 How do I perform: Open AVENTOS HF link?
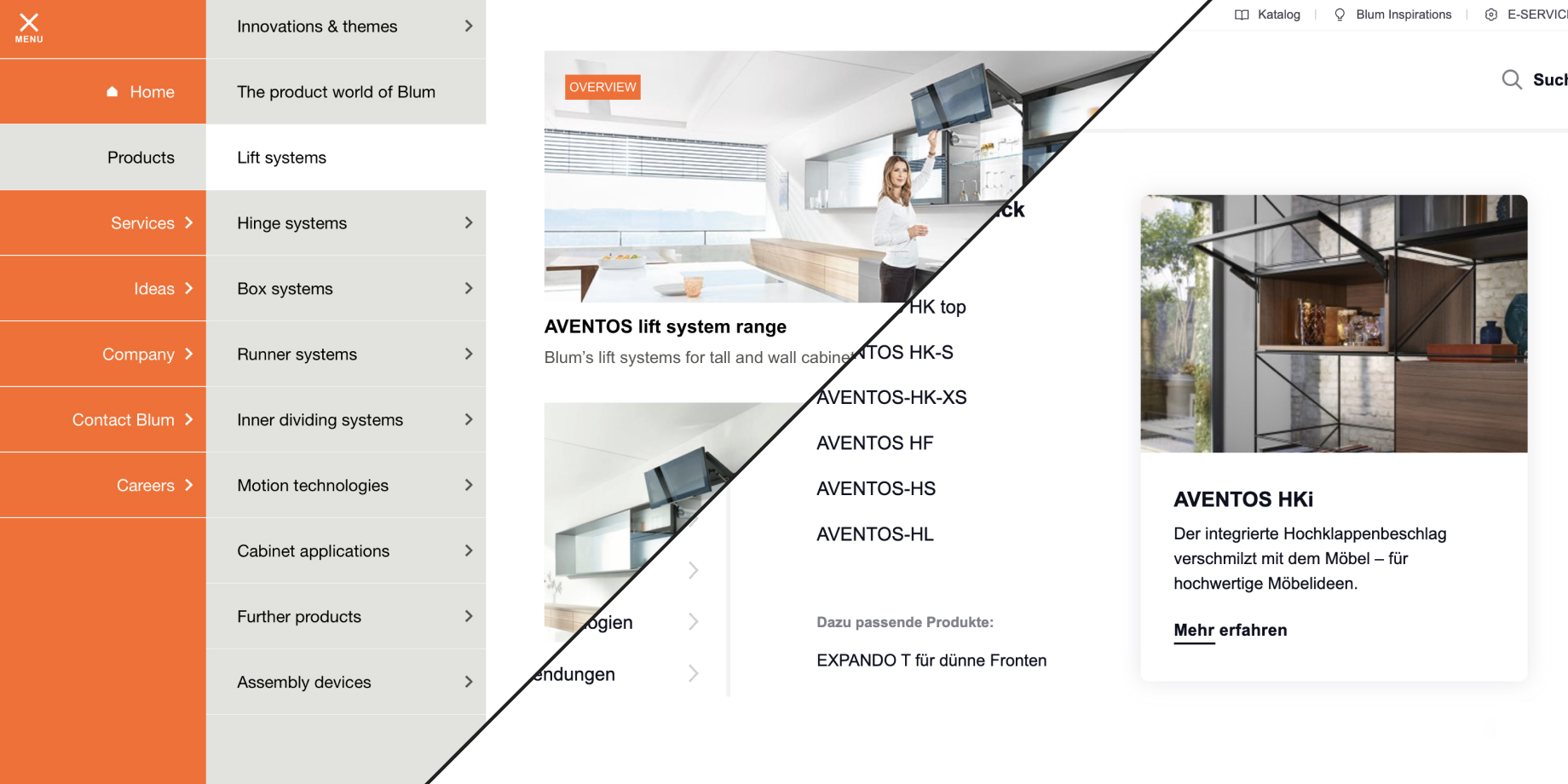click(875, 443)
